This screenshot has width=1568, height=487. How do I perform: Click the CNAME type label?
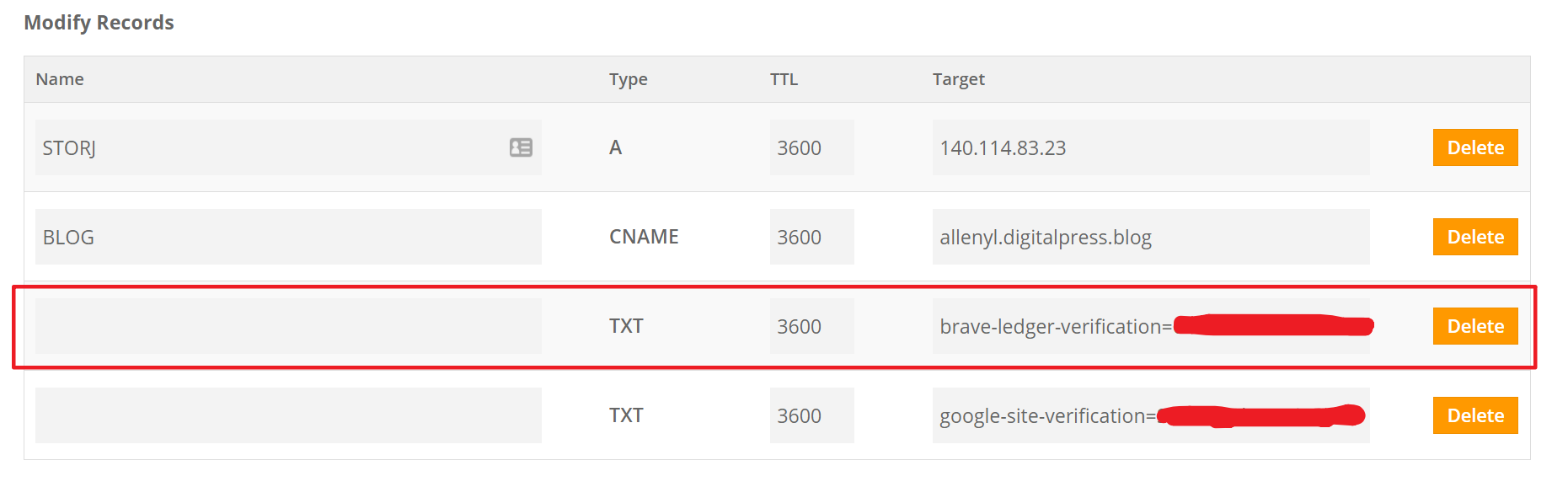pos(644,237)
